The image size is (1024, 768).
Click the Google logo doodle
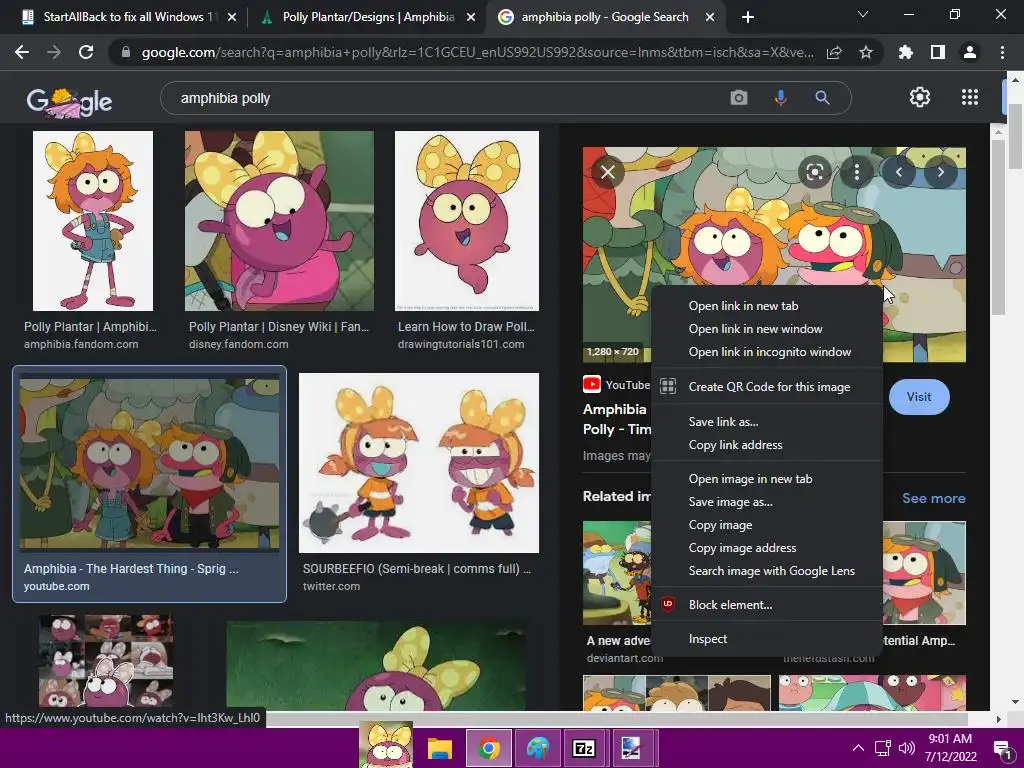click(x=69, y=101)
